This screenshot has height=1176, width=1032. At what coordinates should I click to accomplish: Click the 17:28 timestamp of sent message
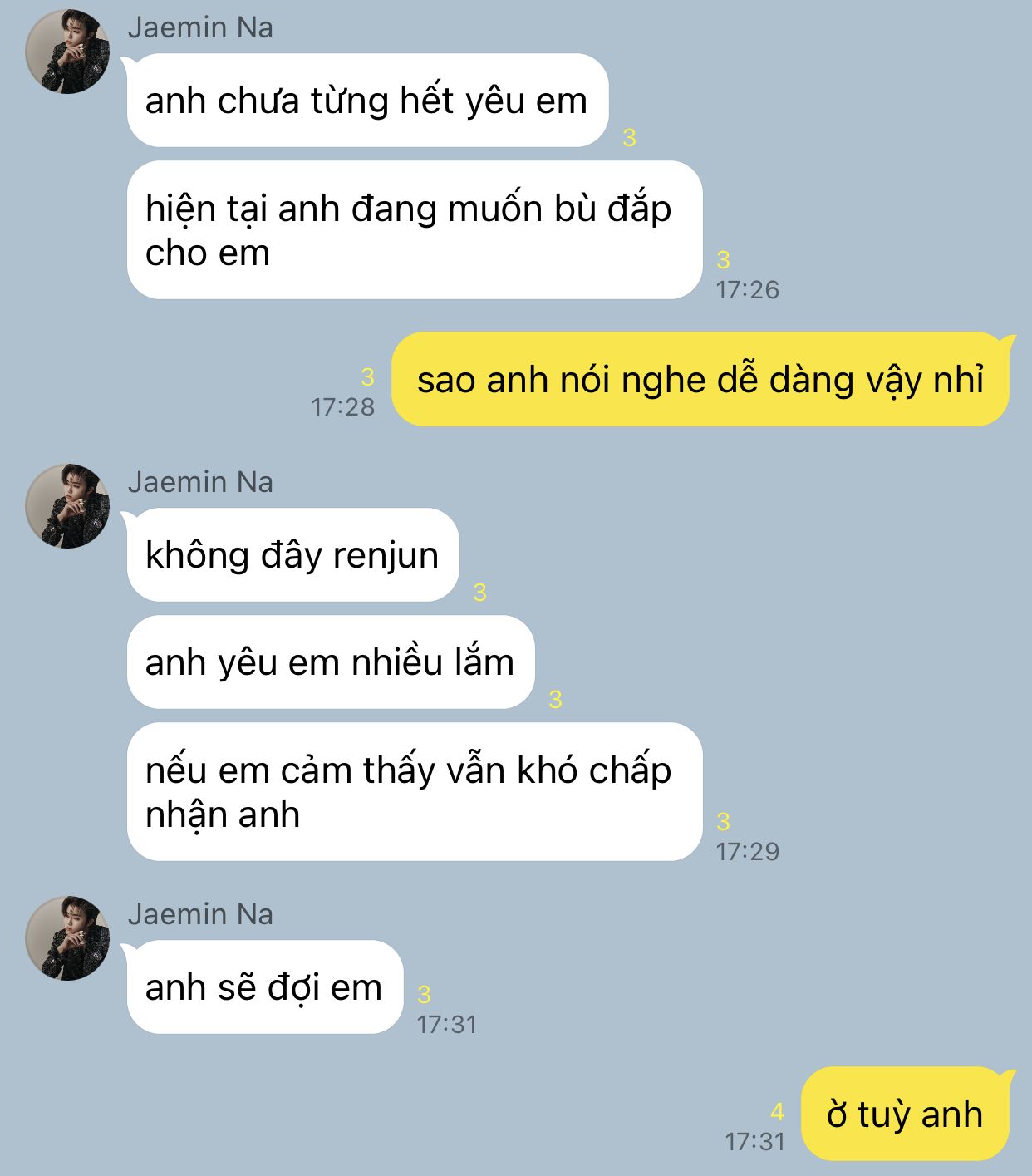343,406
